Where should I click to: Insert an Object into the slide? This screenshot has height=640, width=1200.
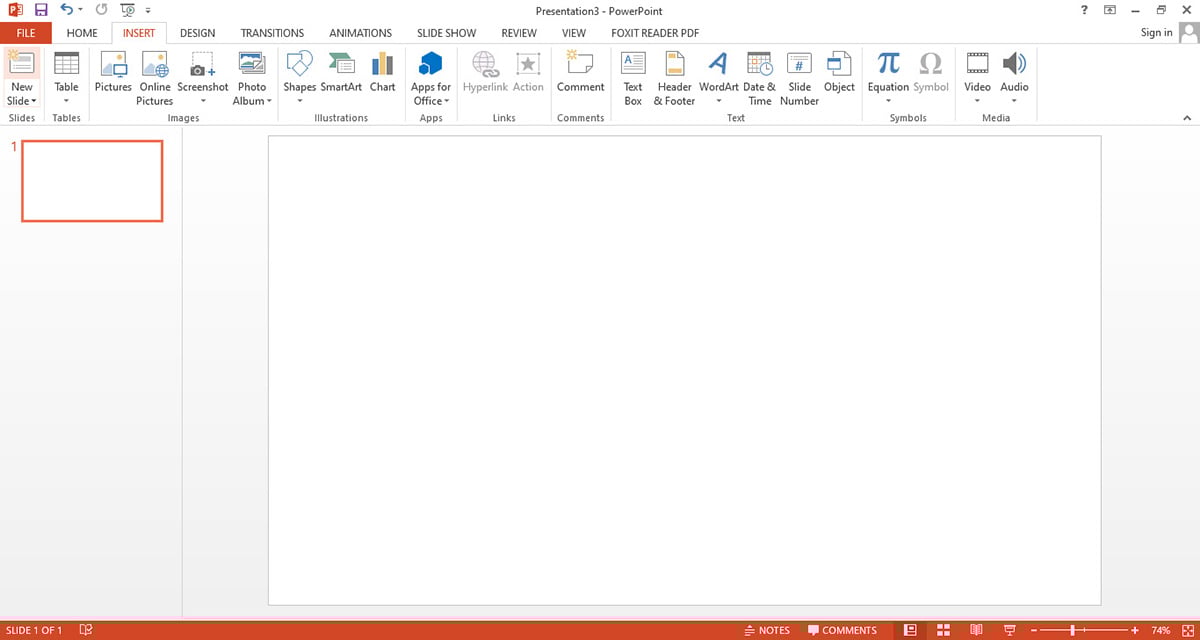click(839, 74)
